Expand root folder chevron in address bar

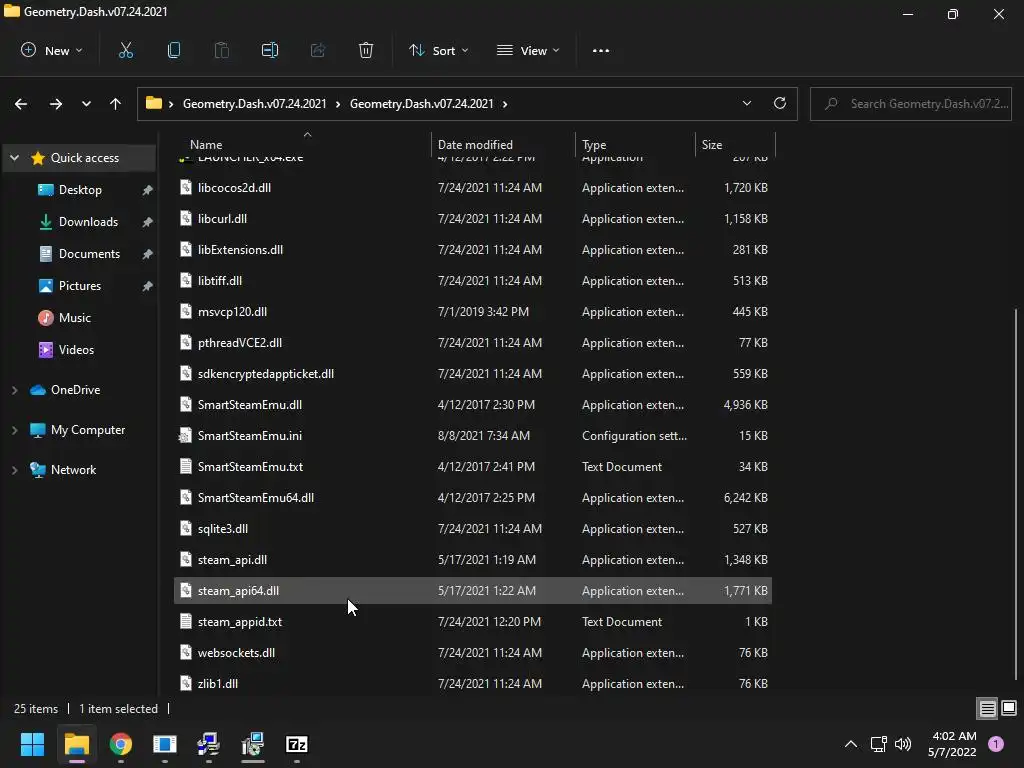[x=170, y=104]
